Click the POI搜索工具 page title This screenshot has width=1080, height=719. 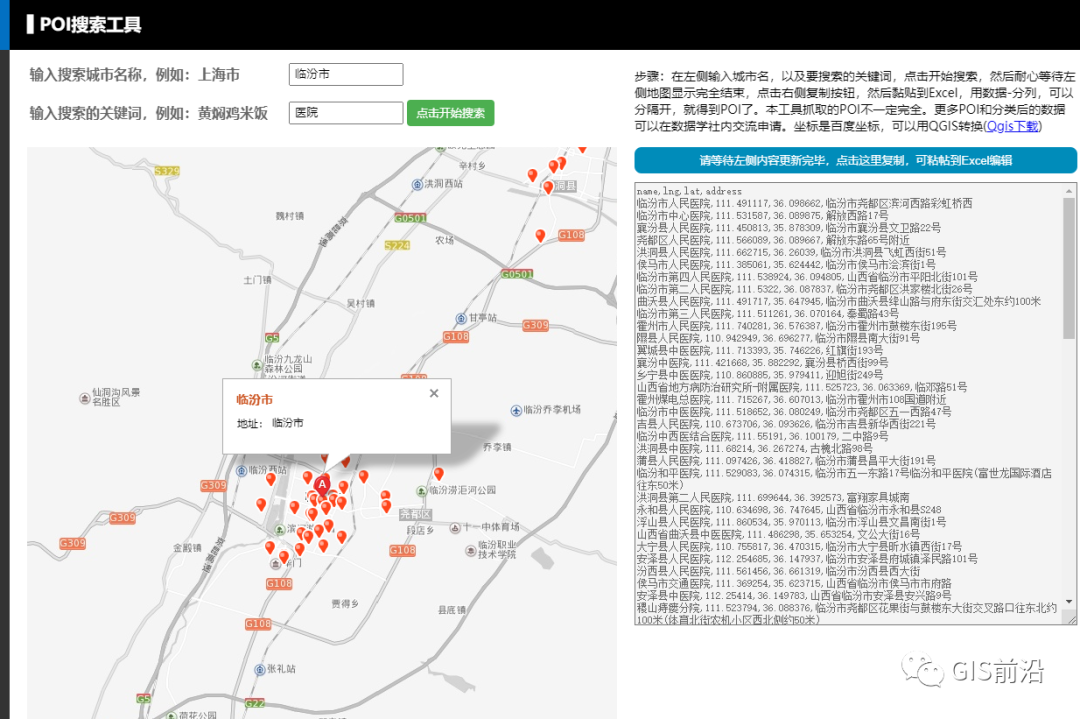[x=90, y=25]
